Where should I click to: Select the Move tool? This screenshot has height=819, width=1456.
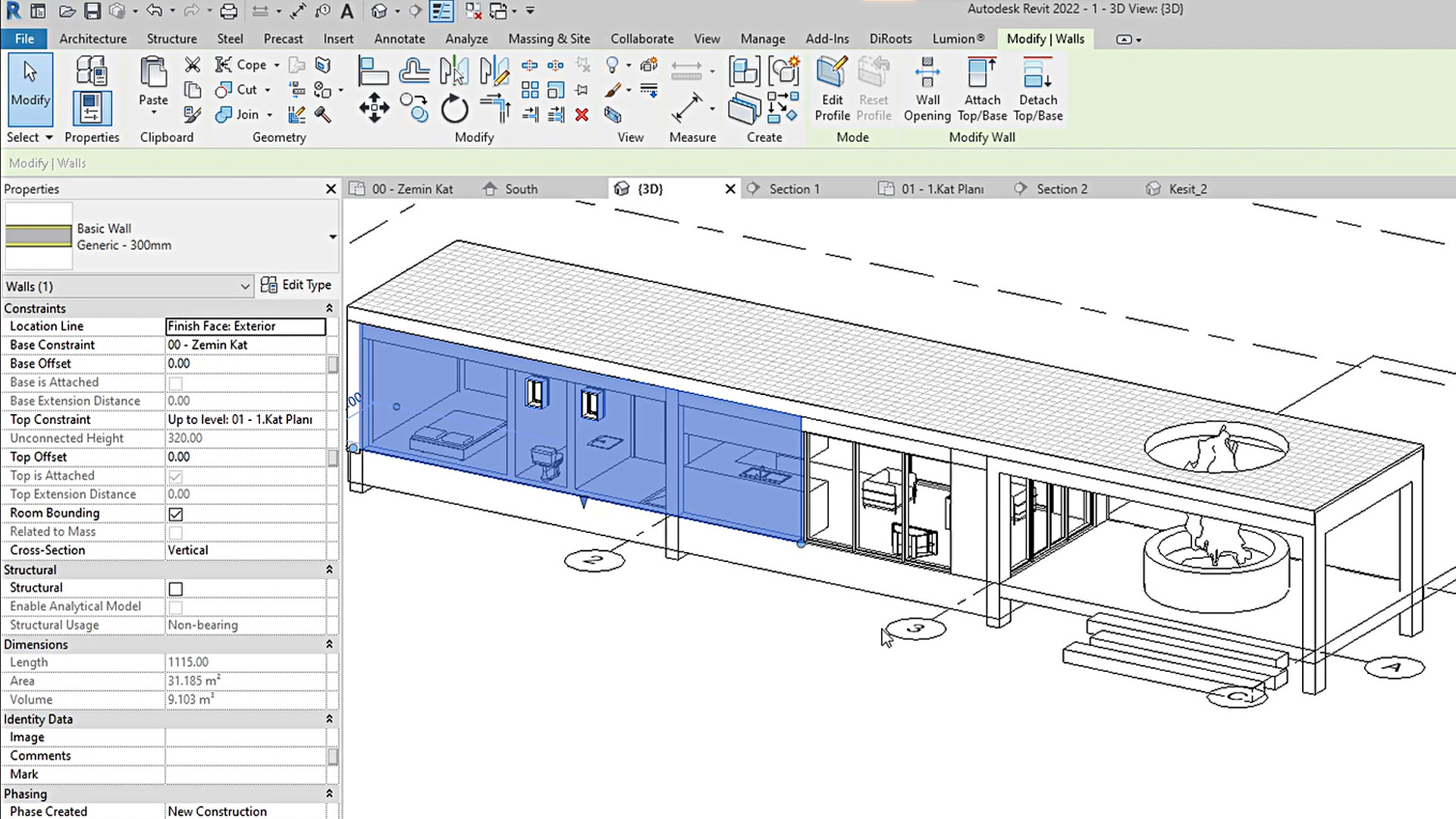click(374, 108)
